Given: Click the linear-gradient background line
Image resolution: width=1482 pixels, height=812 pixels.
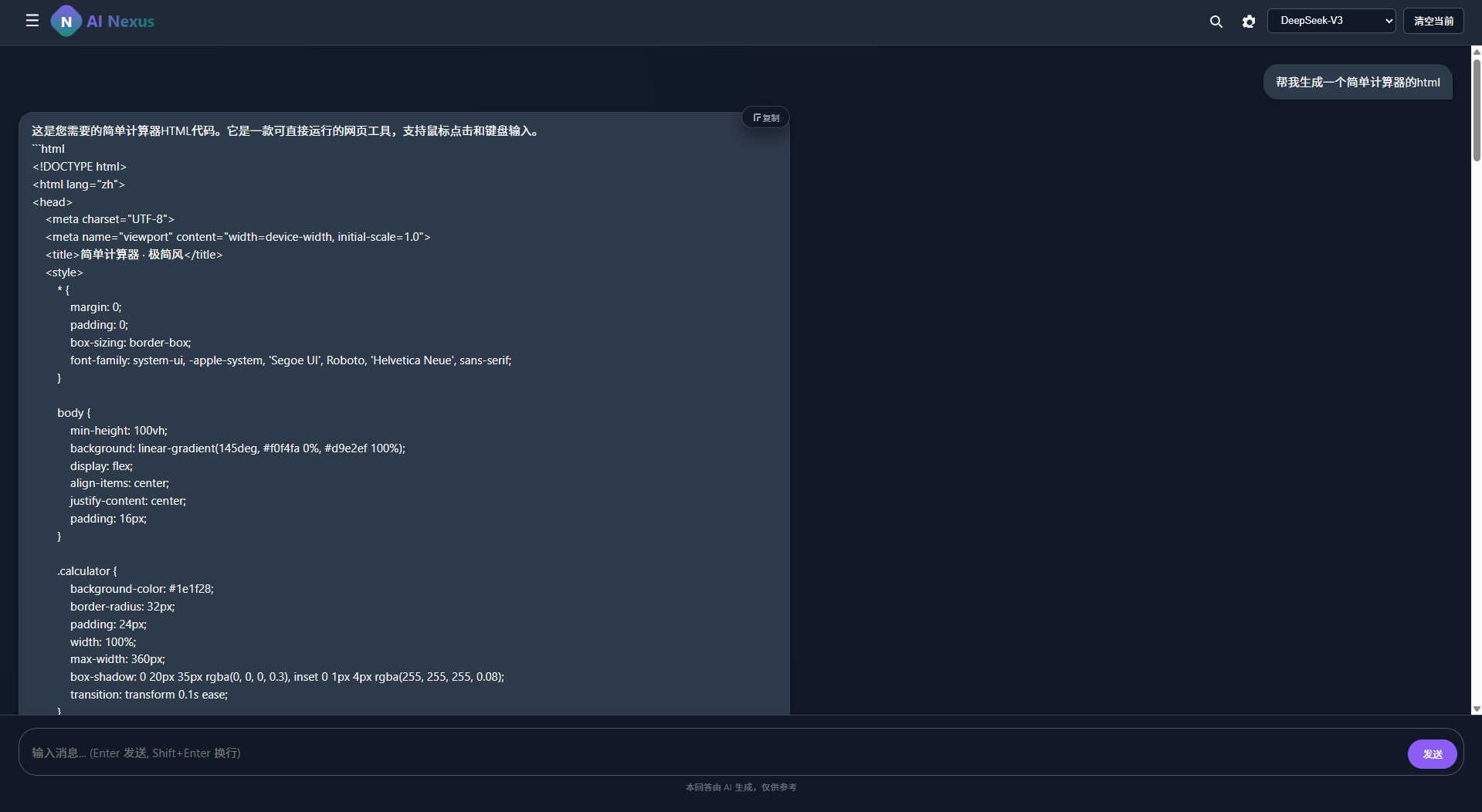Looking at the screenshot, I should click(x=238, y=448).
